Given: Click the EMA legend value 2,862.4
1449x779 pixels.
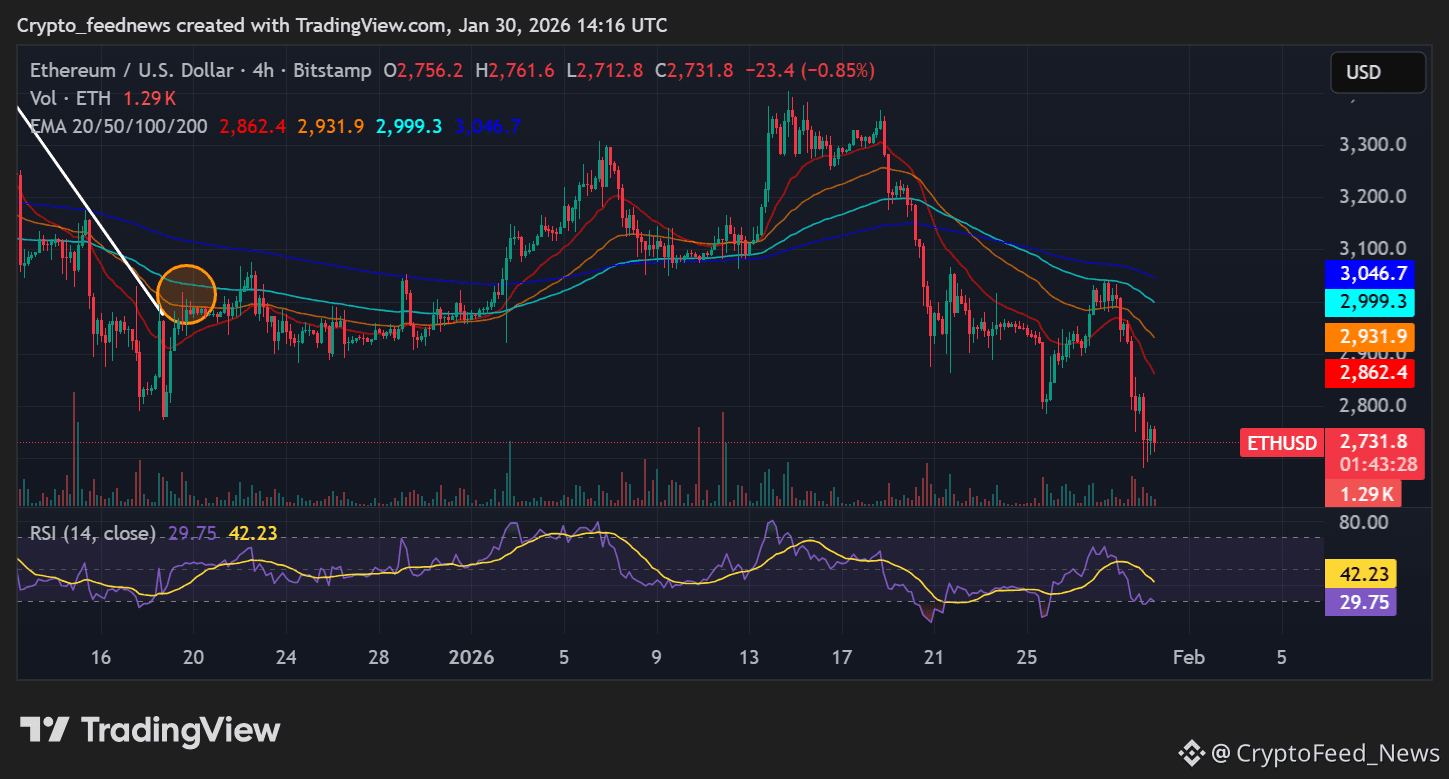Looking at the screenshot, I should click(253, 127).
